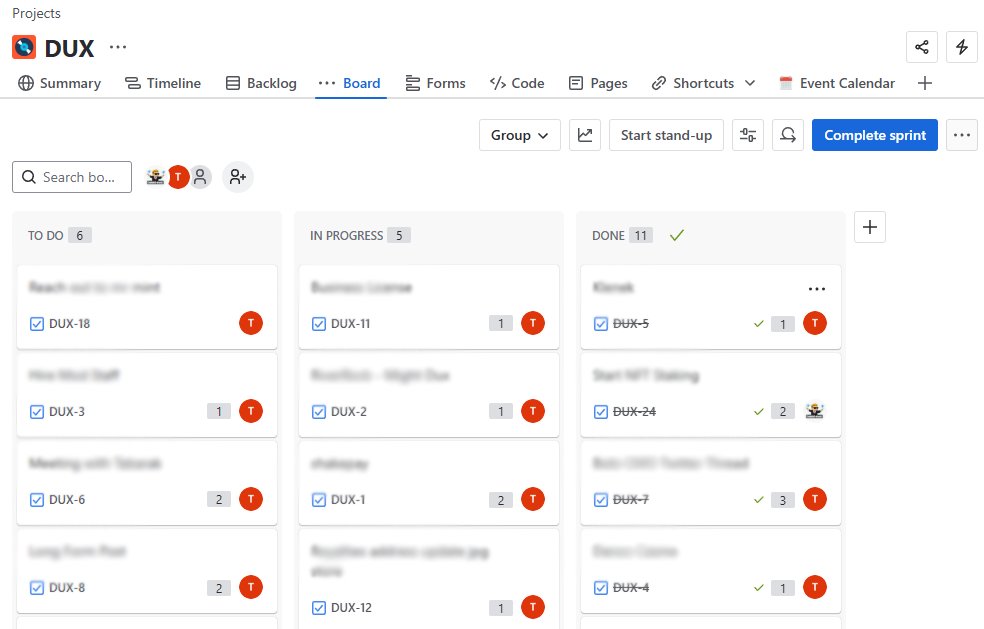Filter by the red T avatar
This screenshot has height=629, width=984.
[x=178, y=177]
